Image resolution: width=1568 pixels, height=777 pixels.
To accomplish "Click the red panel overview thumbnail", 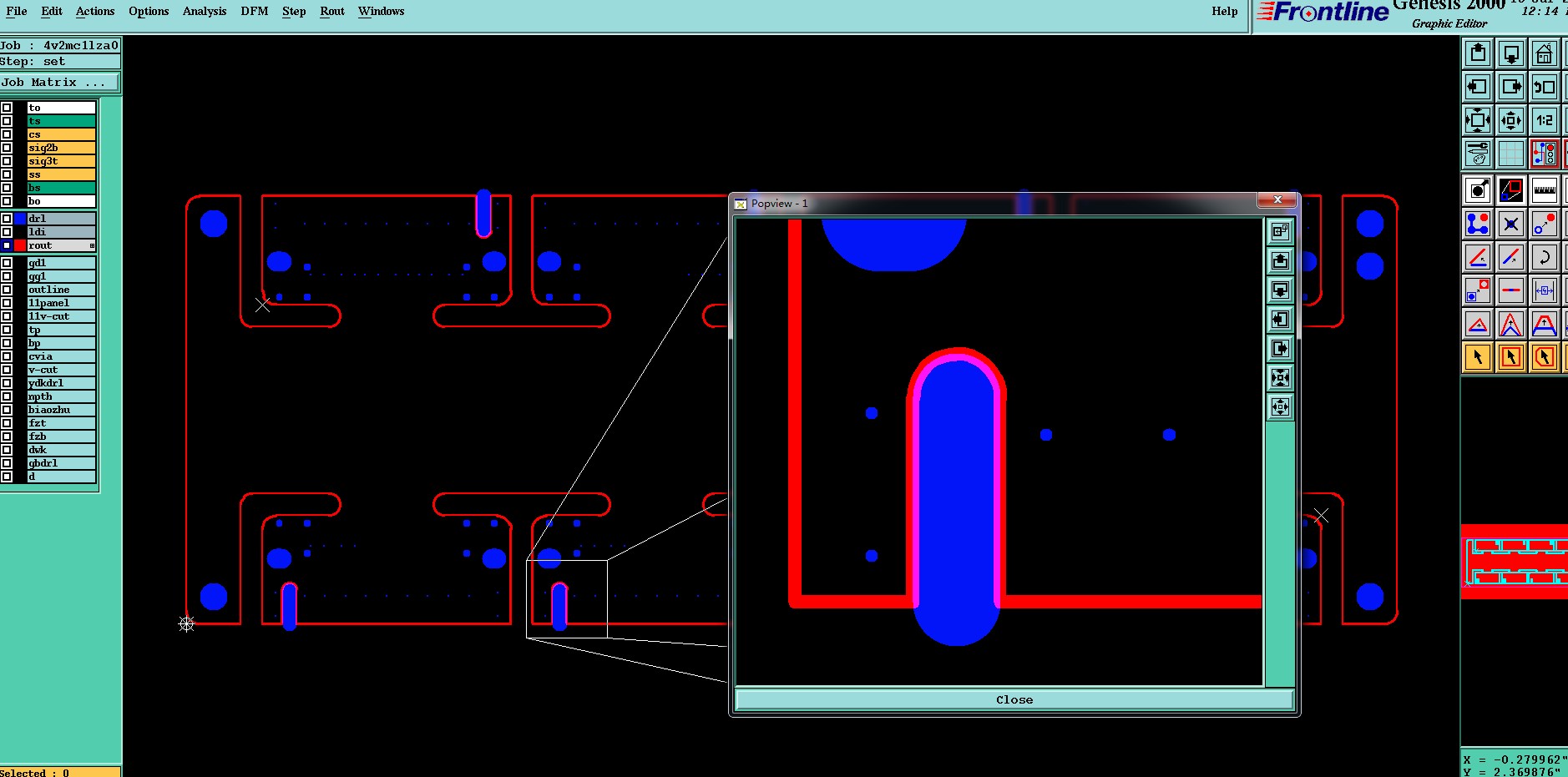I will click(x=1515, y=562).
